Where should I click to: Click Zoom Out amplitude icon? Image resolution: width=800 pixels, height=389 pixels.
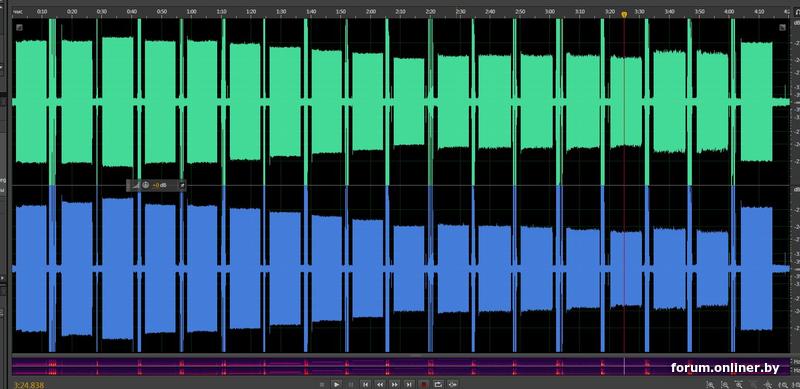[725, 384]
